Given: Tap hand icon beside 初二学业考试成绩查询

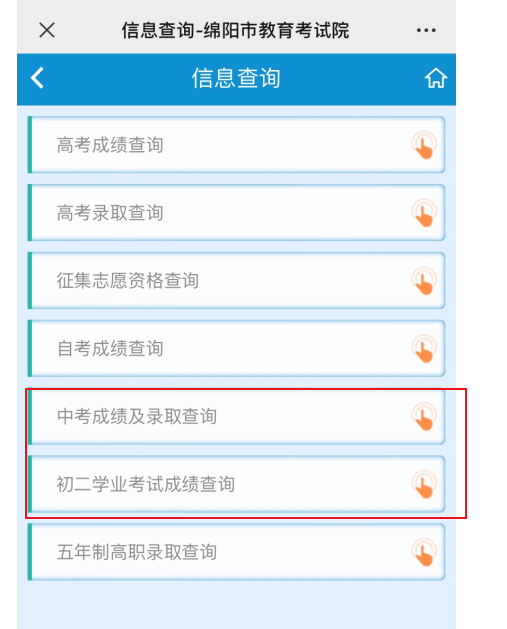Looking at the screenshot, I should click(424, 484).
